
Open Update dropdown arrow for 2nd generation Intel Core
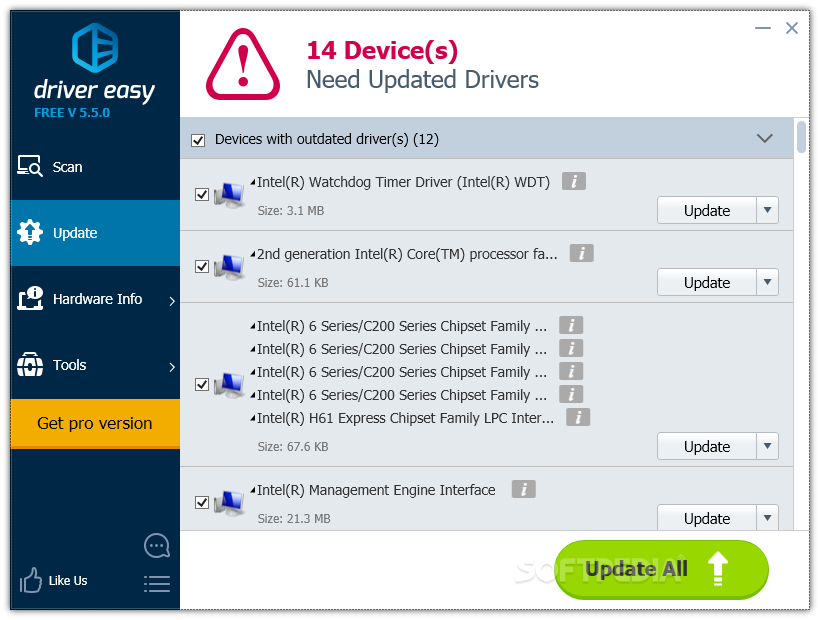tap(767, 282)
